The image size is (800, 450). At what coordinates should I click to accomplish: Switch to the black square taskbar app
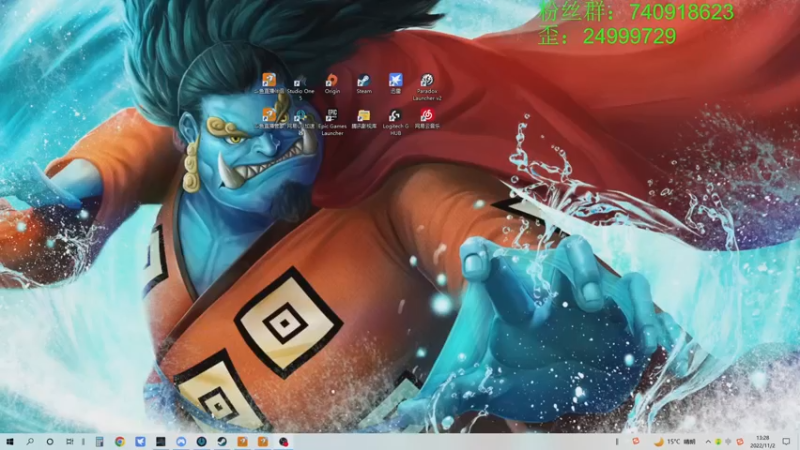tap(161, 441)
